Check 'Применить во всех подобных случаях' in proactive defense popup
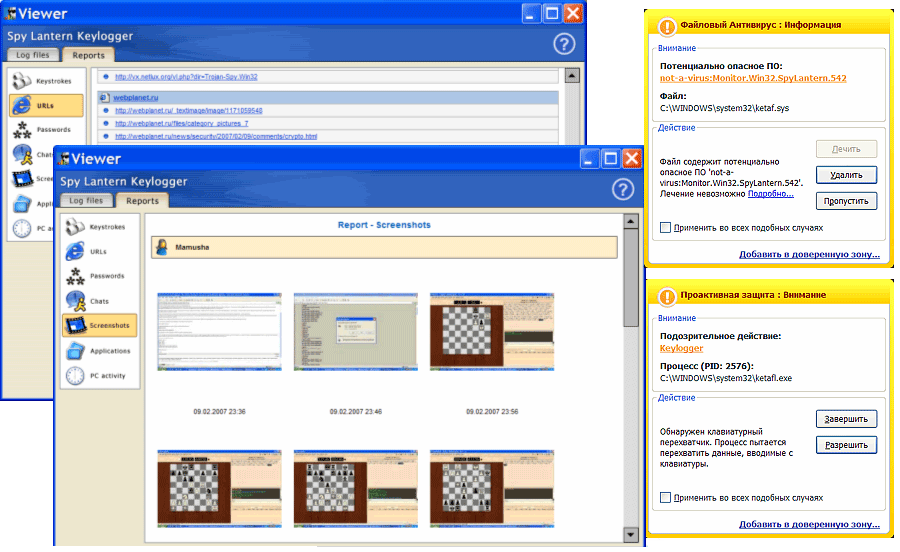The image size is (900, 552). click(x=665, y=497)
